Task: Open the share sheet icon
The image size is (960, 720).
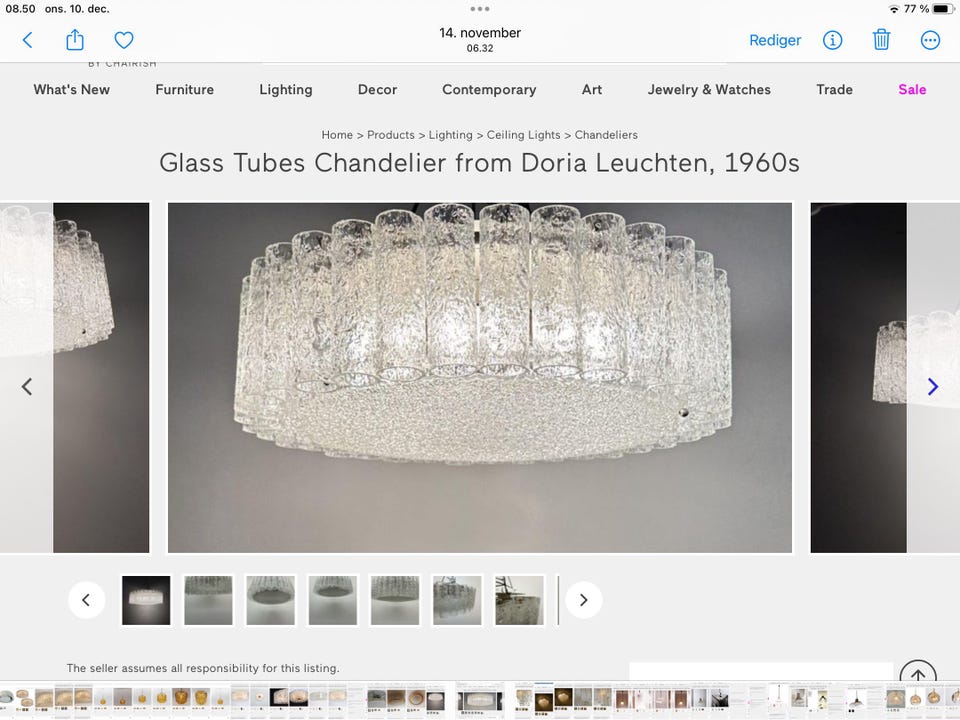Action: click(x=75, y=40)
